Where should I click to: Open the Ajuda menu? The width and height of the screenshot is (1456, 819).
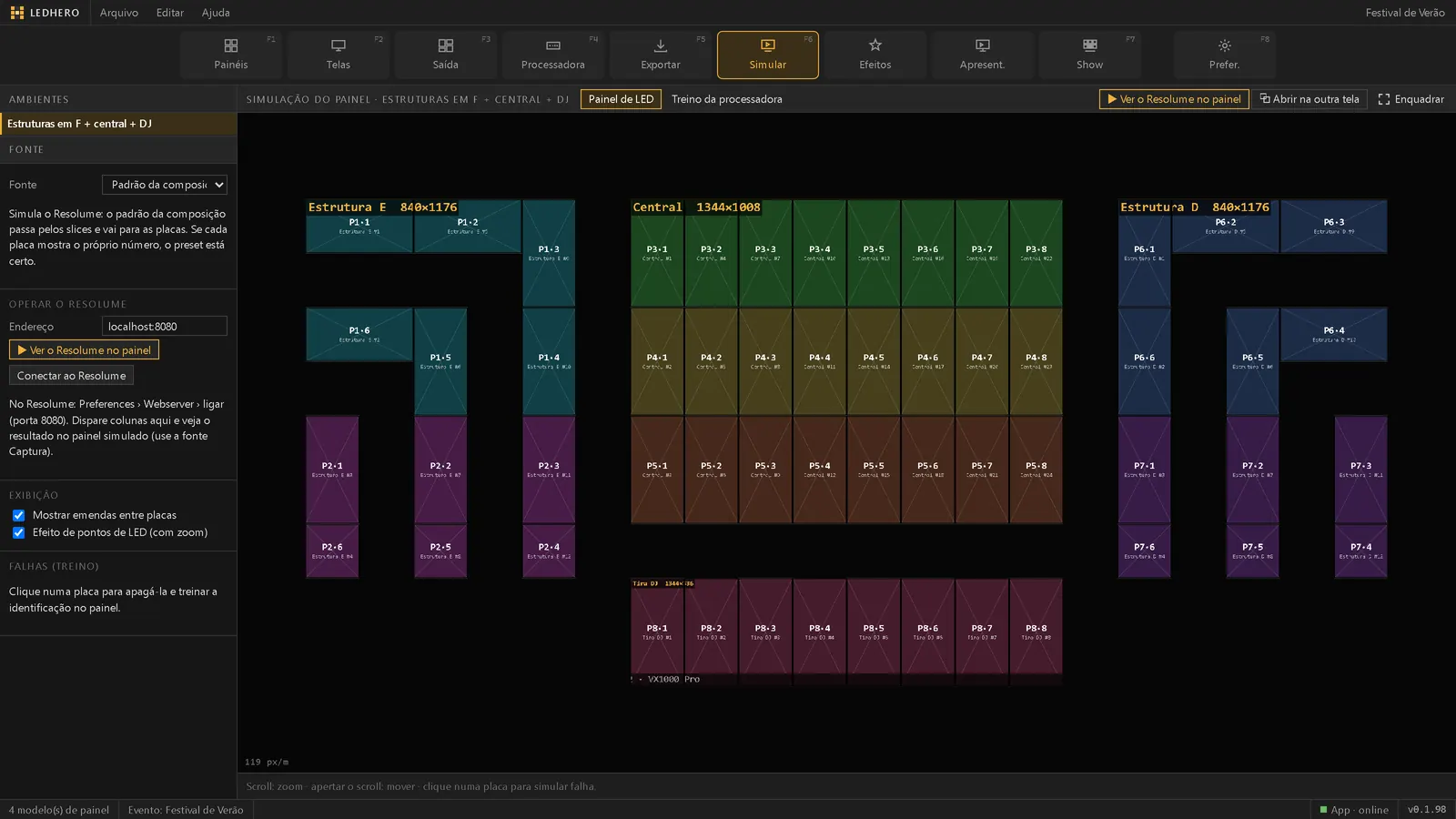tap(216, 13)
